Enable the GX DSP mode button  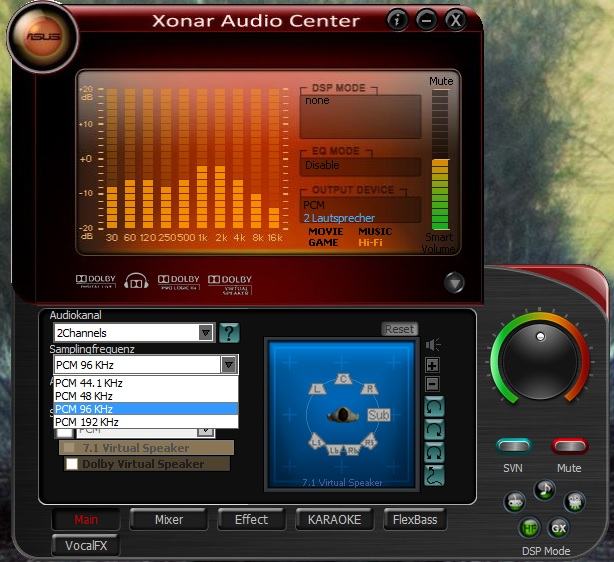[558, 528]
